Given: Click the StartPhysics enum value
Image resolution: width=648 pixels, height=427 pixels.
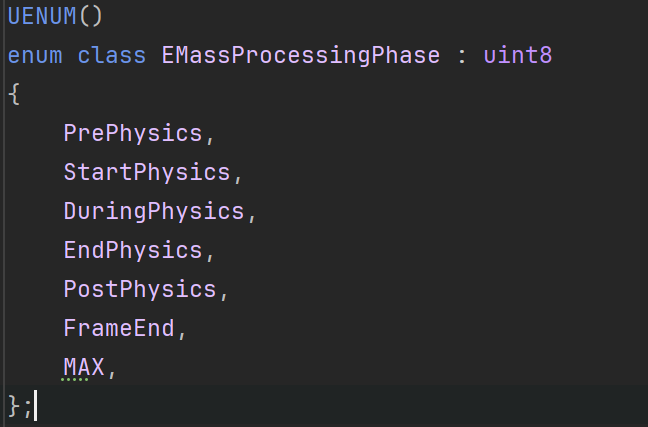Looking at the screenshot, I should click(147, 171).
